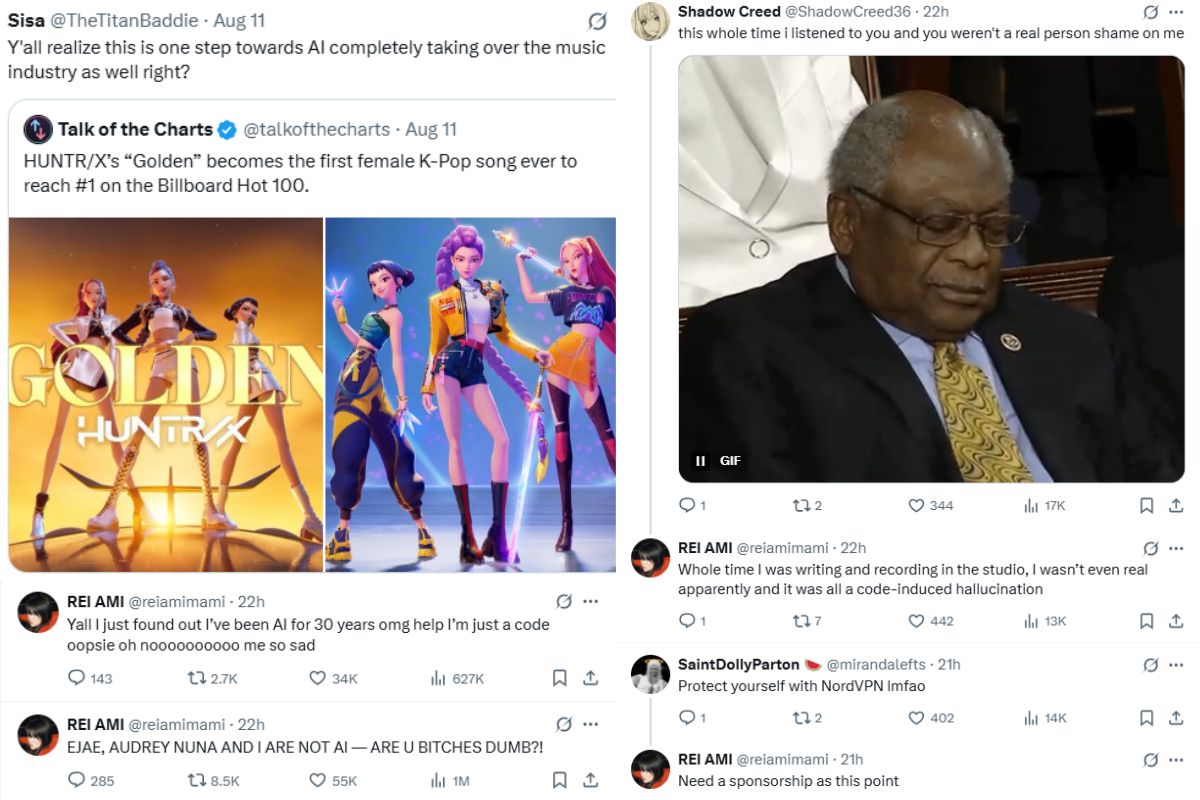The width and height of the screenshot is (1200, 800).
Task: Open the Golden HUNTR/X cover image
Action: [x=166, y=394]
